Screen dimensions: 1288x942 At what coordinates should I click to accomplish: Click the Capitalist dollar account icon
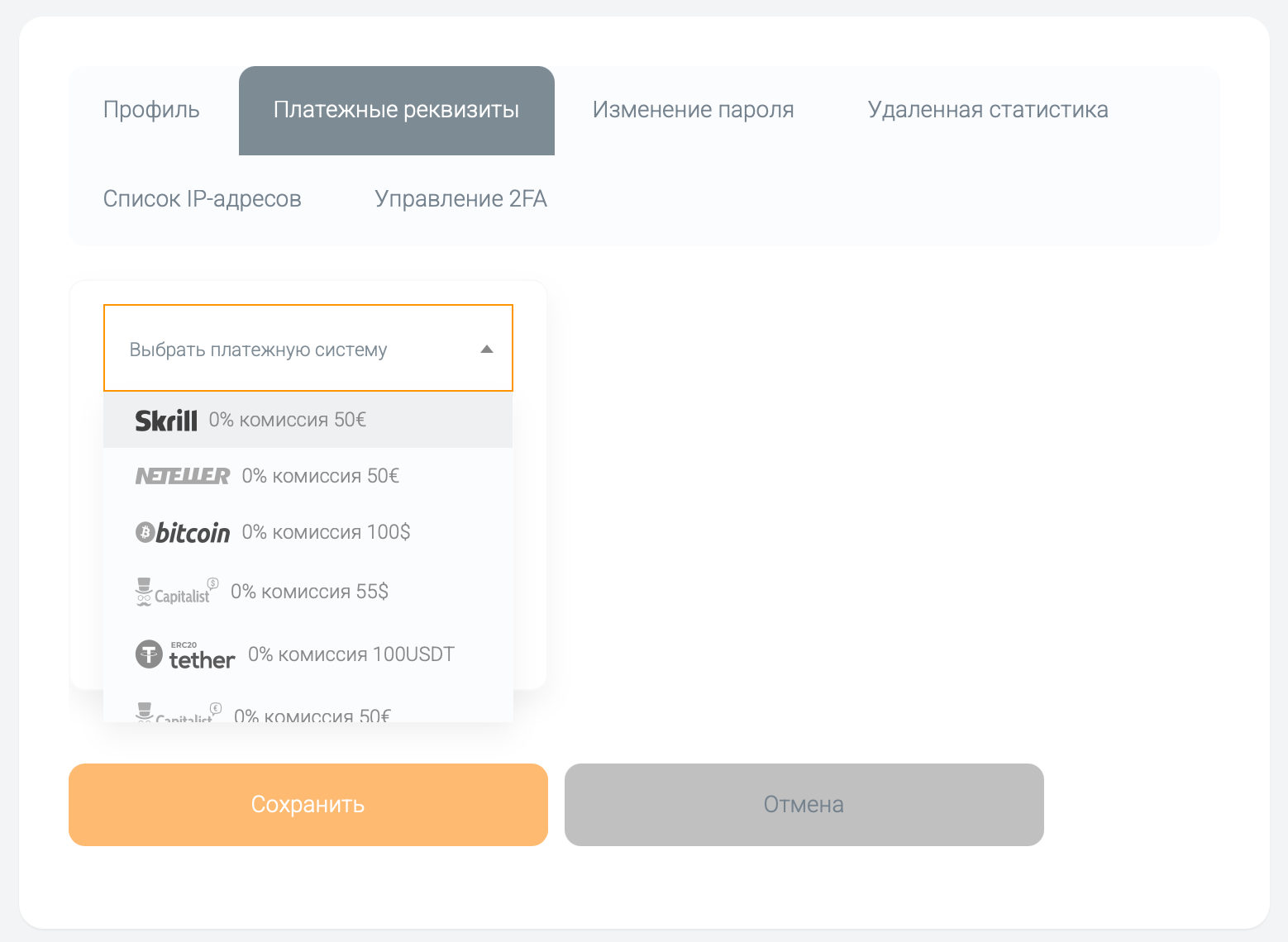tap(174, 590)
